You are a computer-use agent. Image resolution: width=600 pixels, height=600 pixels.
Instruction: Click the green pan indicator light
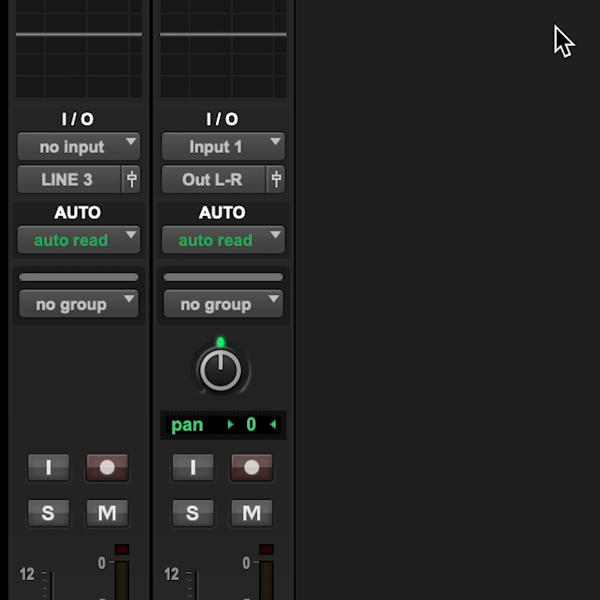[x=221, y=342]
